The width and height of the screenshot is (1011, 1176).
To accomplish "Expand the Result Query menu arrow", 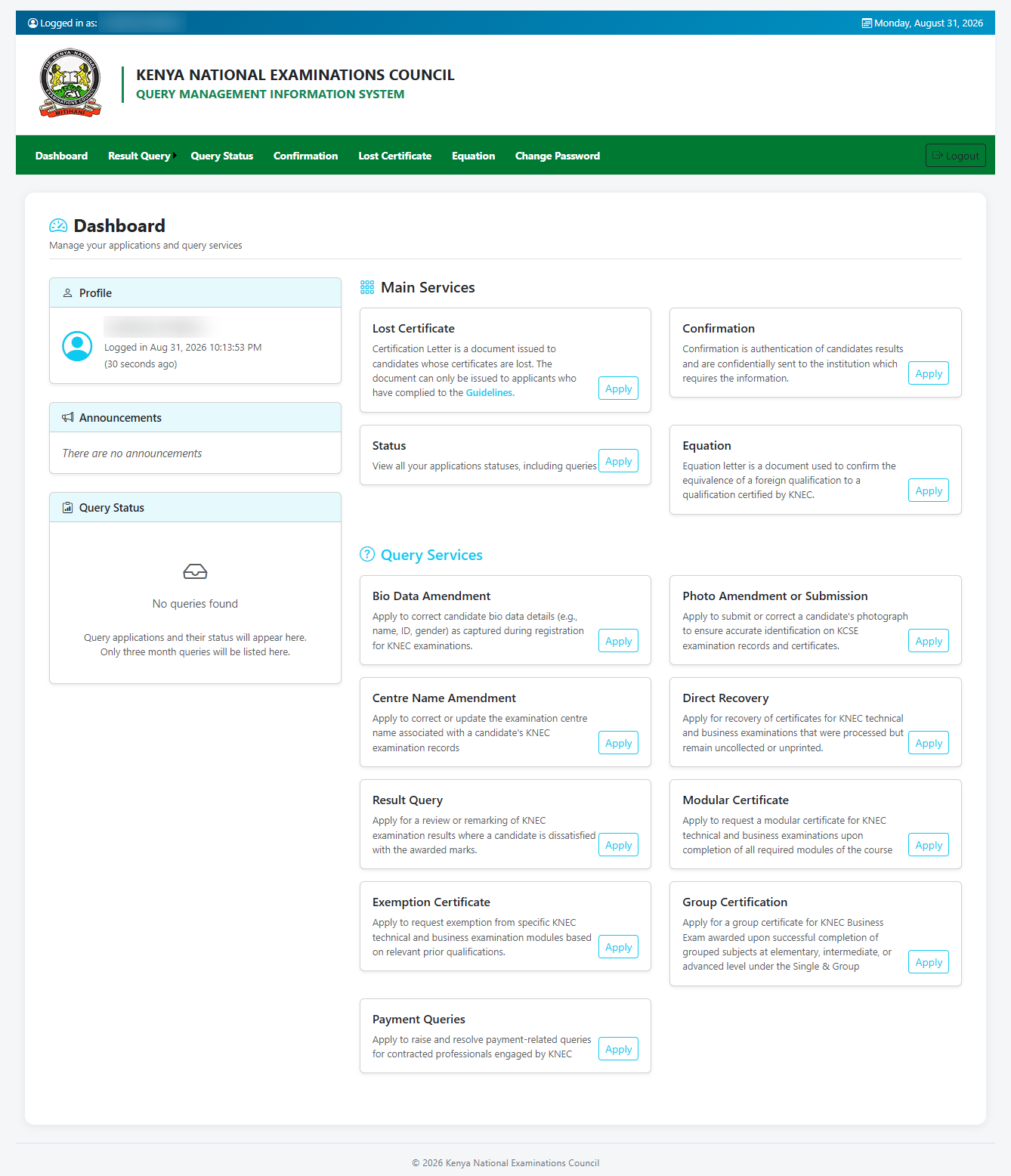I will (x=175, y=156).
